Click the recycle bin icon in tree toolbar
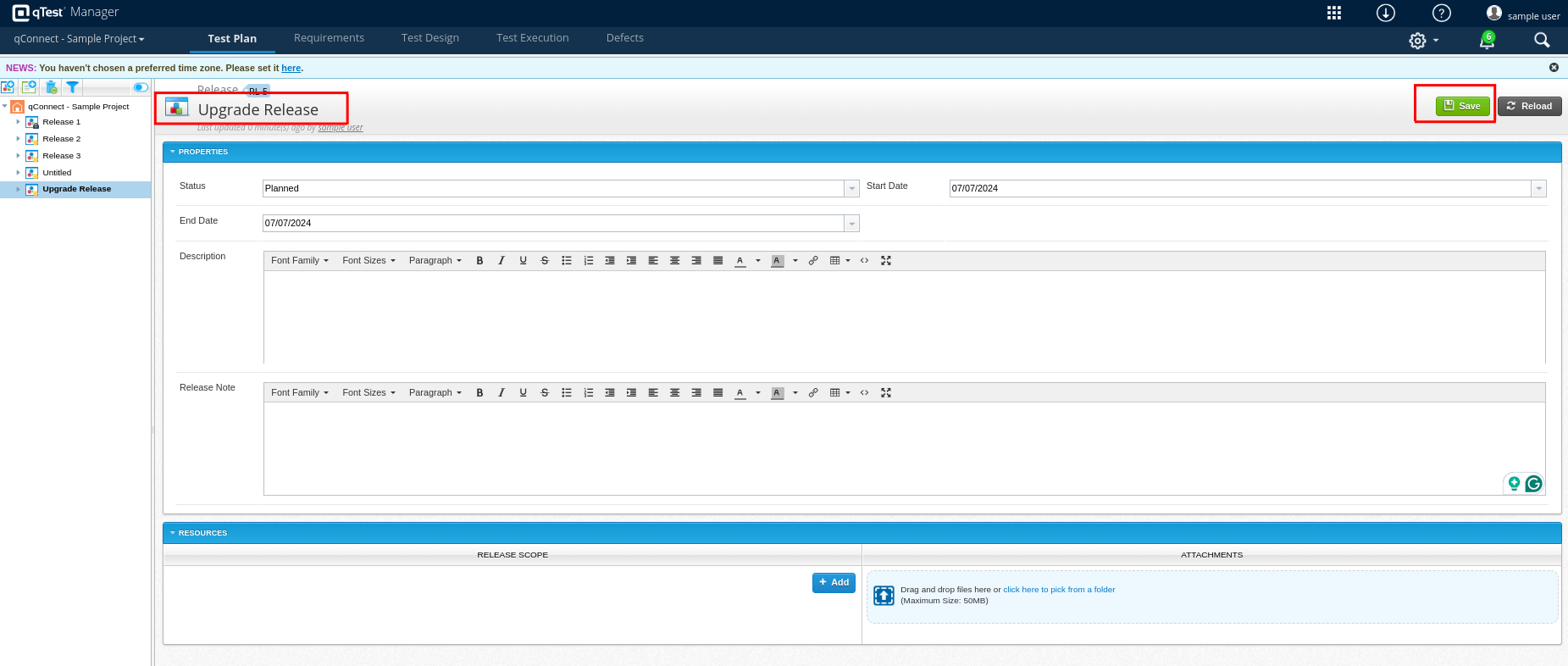The width and height of the screenshot is (1568, 666). [x=51, y=87]
